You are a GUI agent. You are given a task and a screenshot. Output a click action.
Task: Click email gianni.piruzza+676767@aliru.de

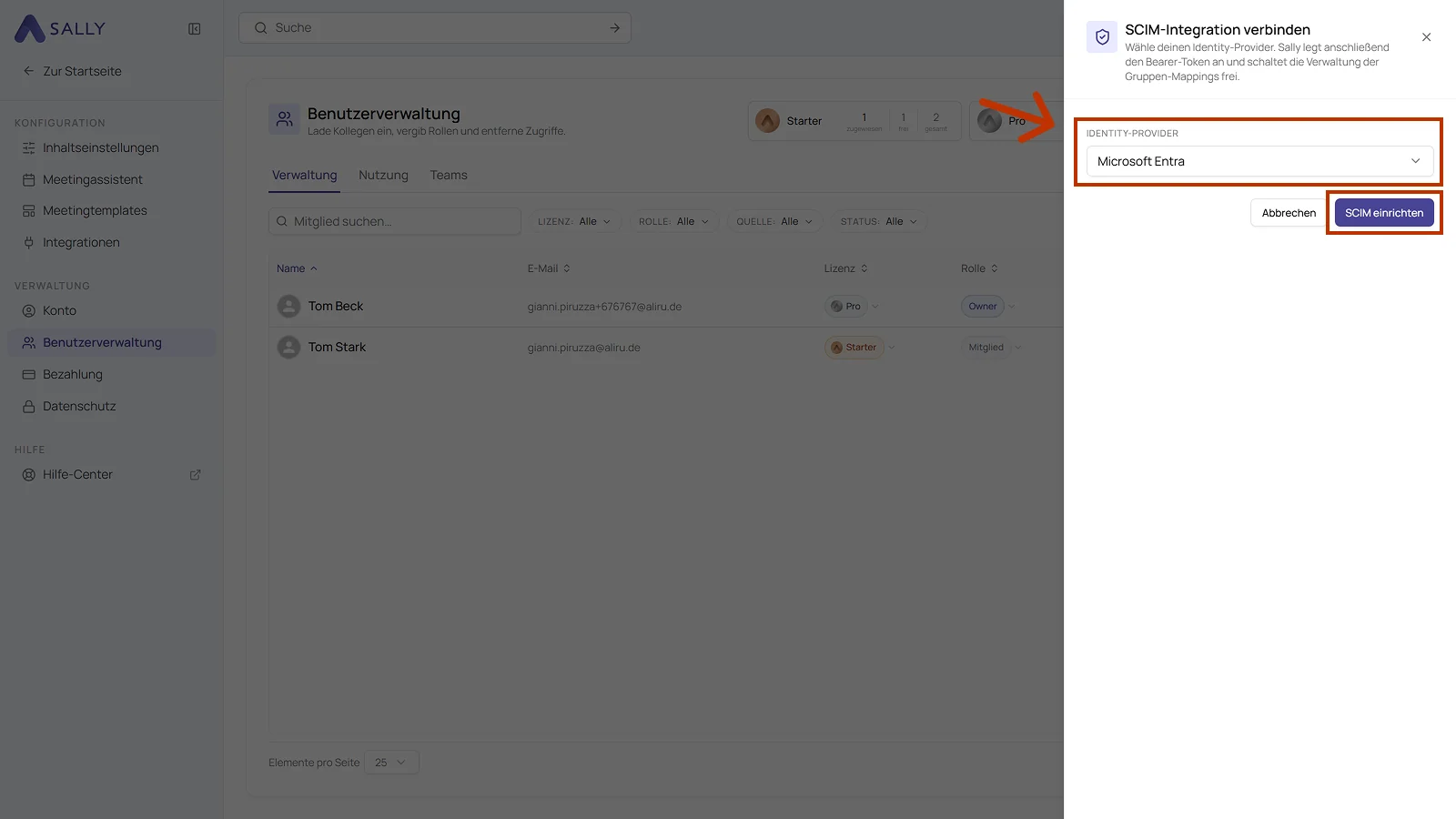(x=604, y=307)
